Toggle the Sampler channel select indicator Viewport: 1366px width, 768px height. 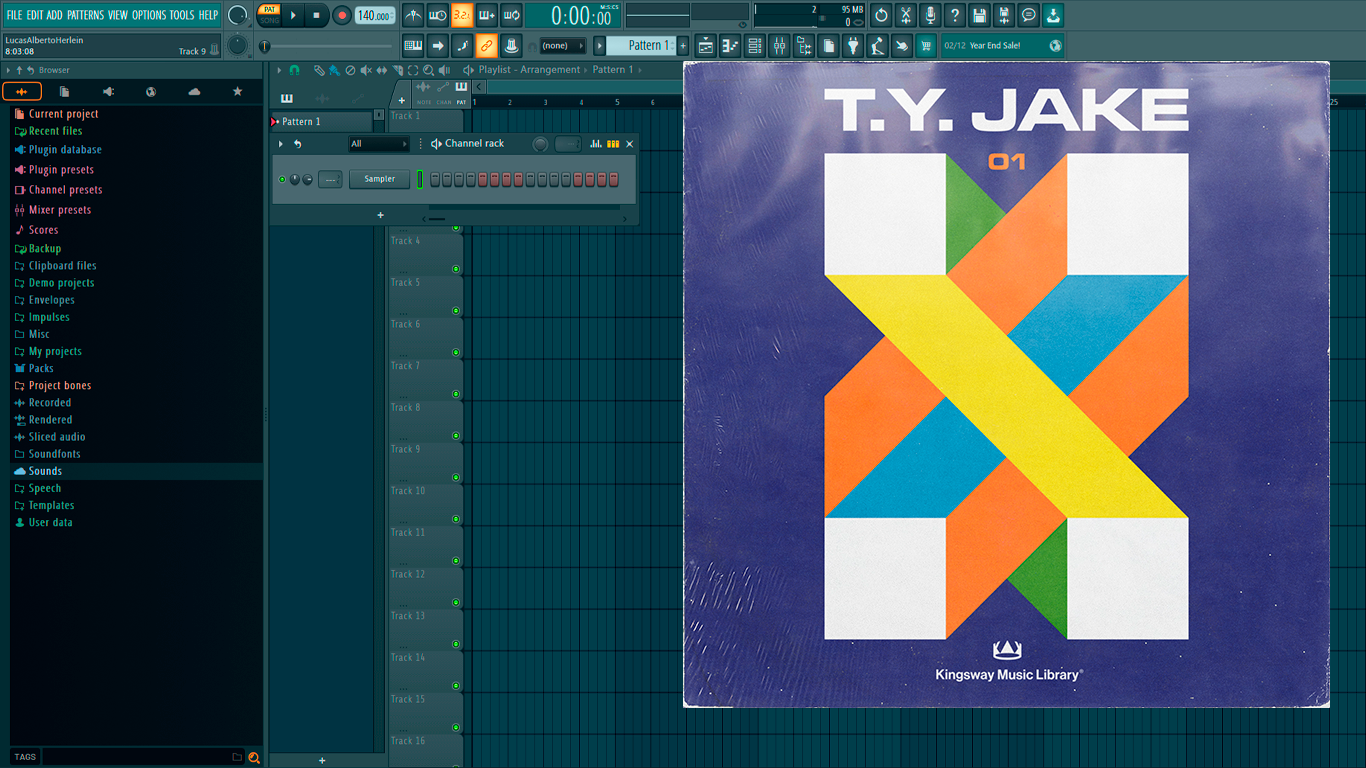[x=421, y=180]
